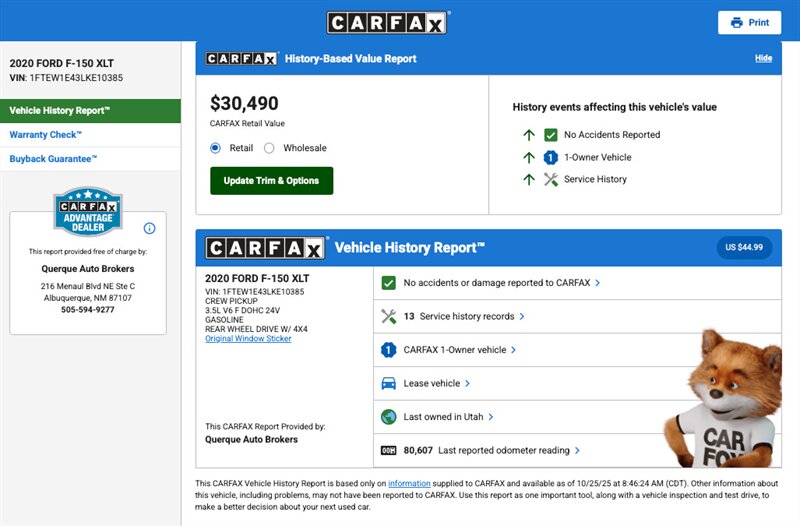The width and height of the screenshot is (800, 526).
Task: Click the Print button
Action: point(749,23)
